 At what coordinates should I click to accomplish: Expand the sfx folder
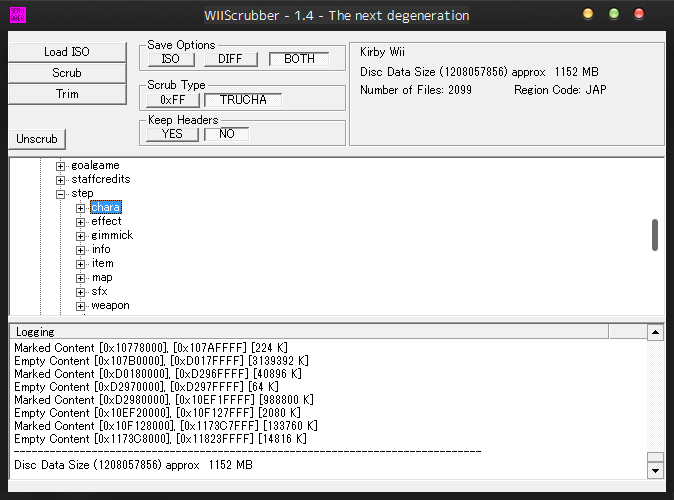pyautogui.click(x=80, y=292)
